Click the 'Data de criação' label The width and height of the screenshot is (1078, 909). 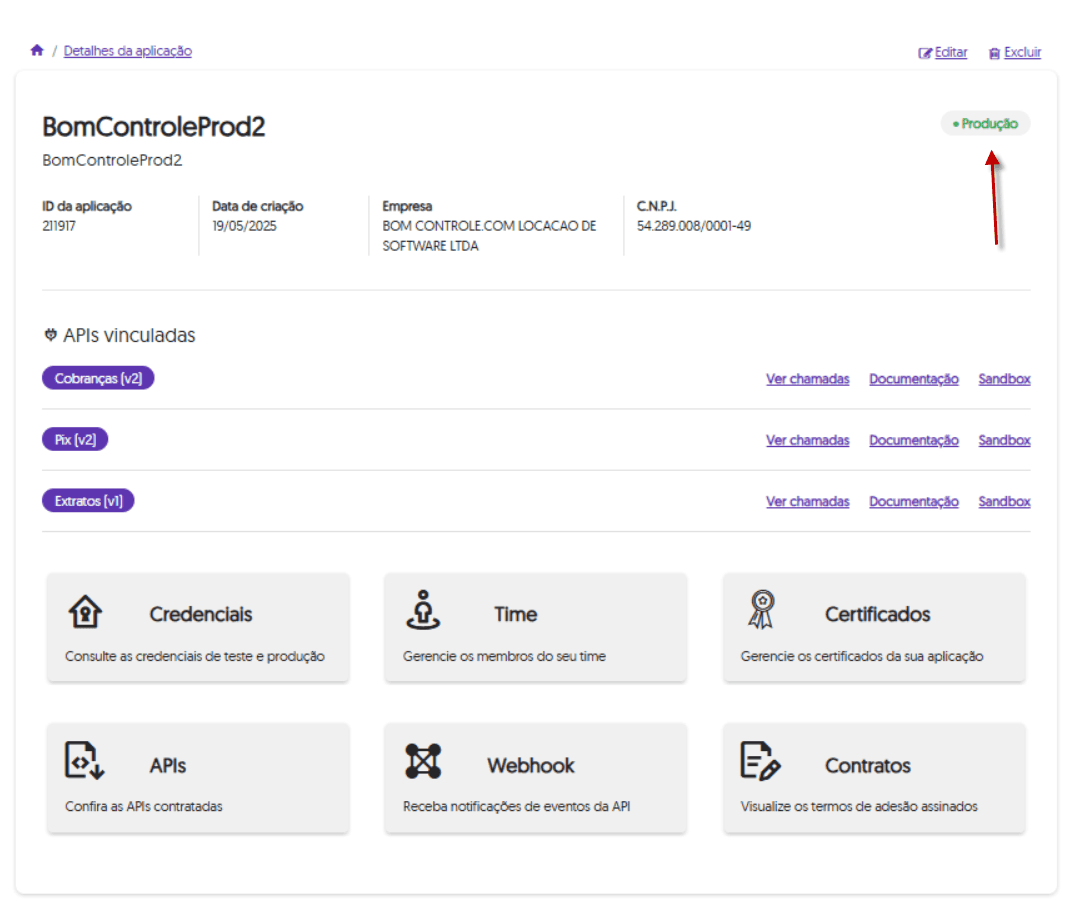tap(258, 206)
